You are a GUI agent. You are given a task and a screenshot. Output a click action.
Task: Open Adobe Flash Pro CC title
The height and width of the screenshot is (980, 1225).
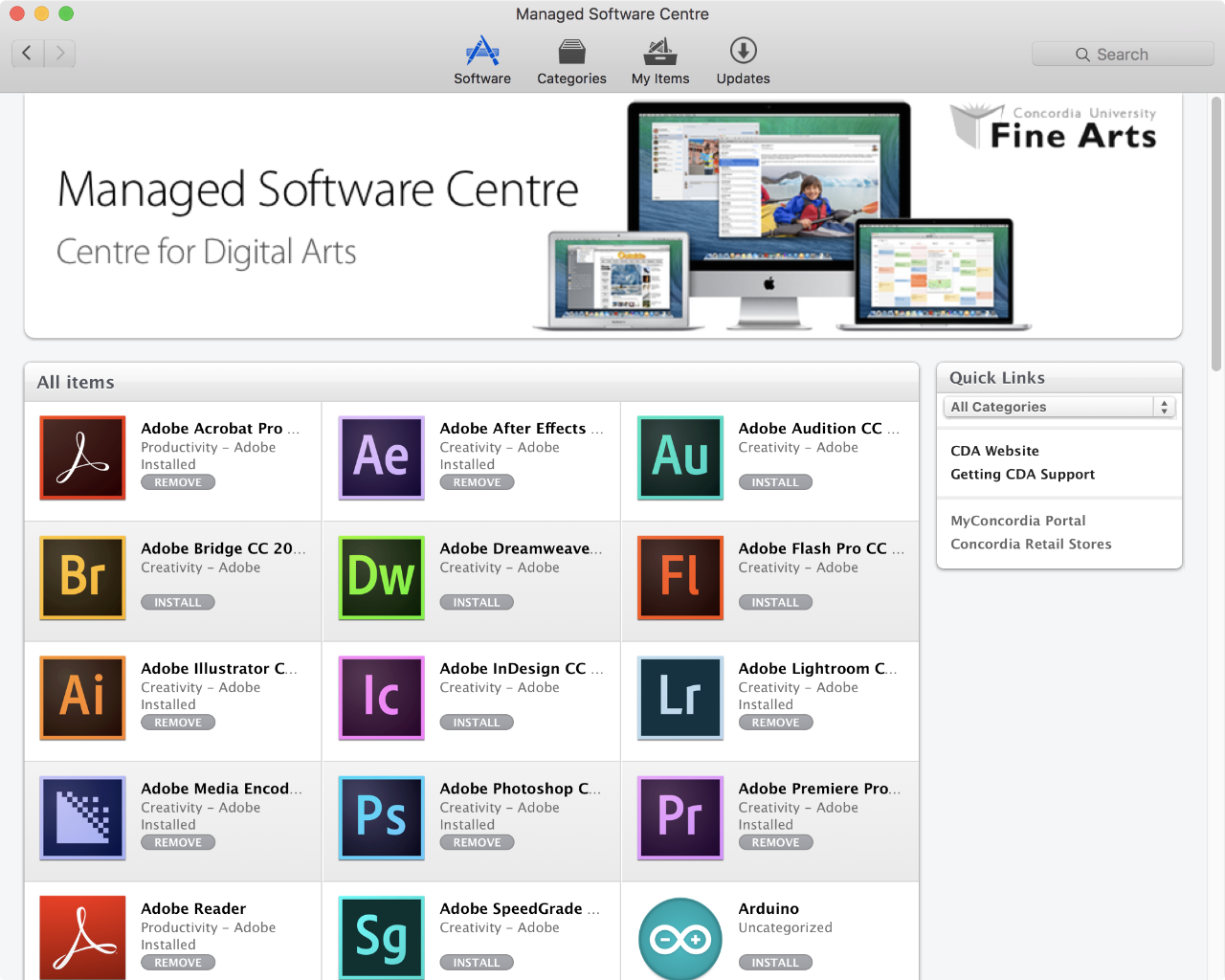coord(821,548)
